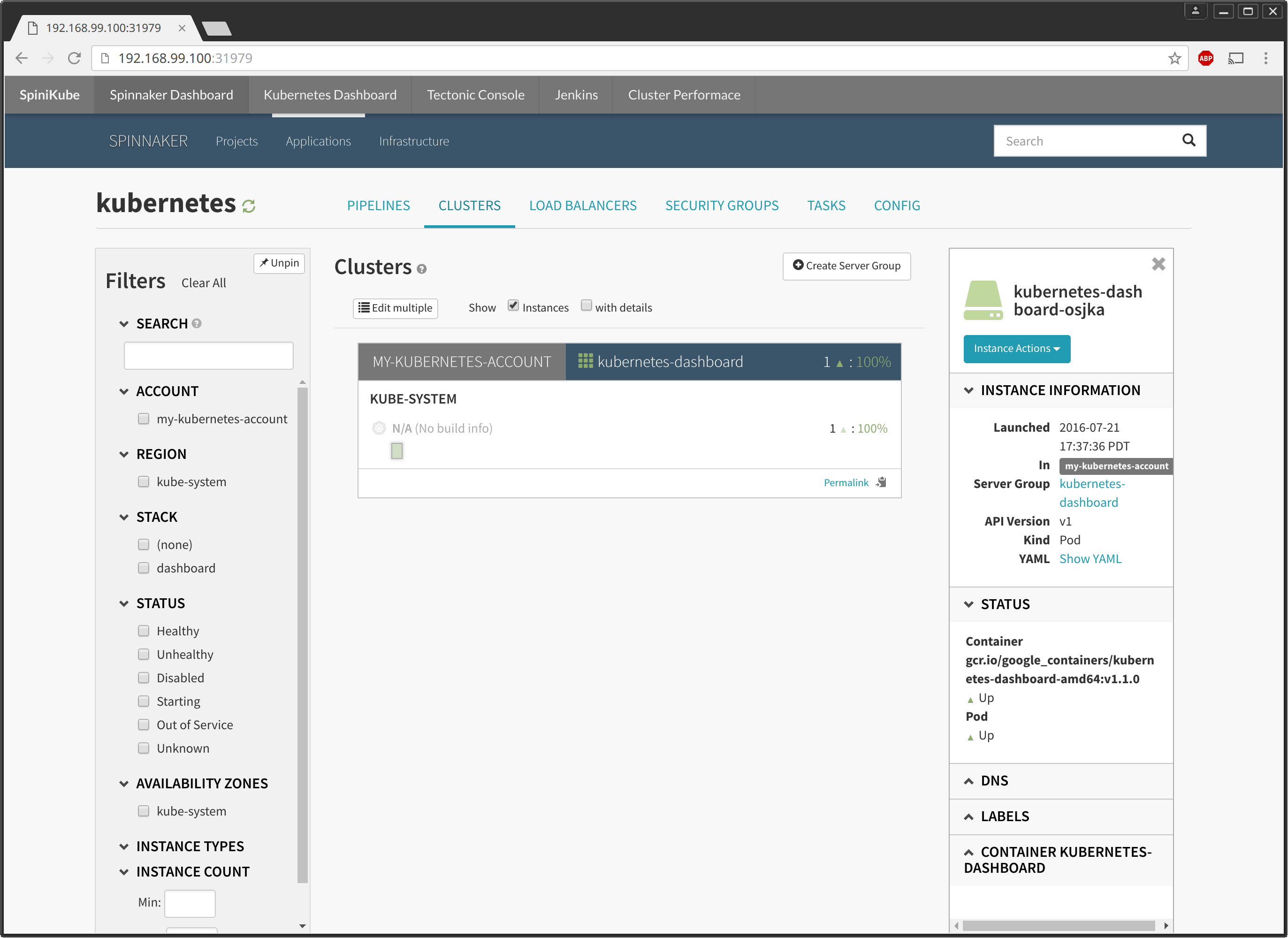Click the AdBlock Plus extension icon

[x=1205, y=58]
